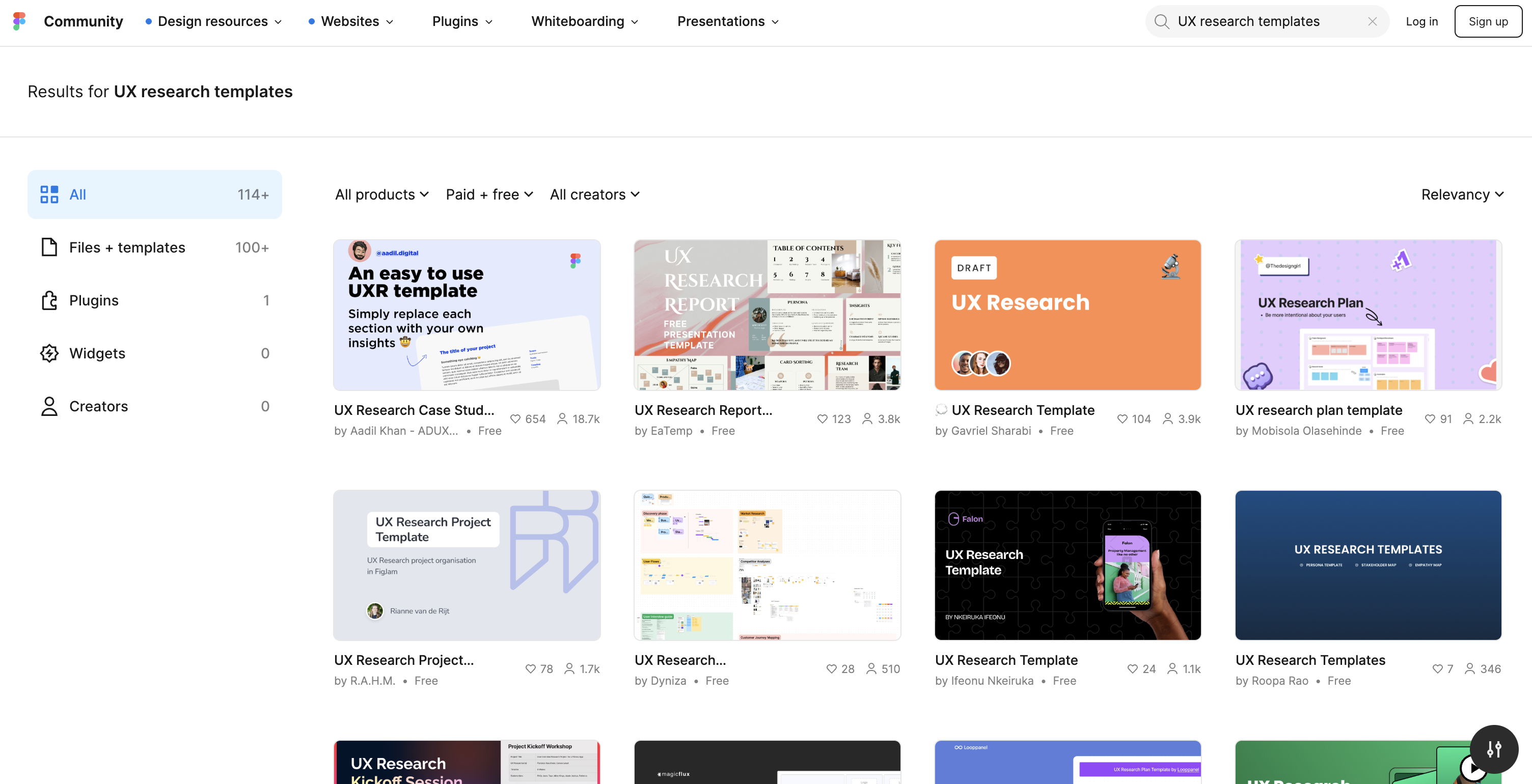Open the Presentations menu

tap(727, 21)
